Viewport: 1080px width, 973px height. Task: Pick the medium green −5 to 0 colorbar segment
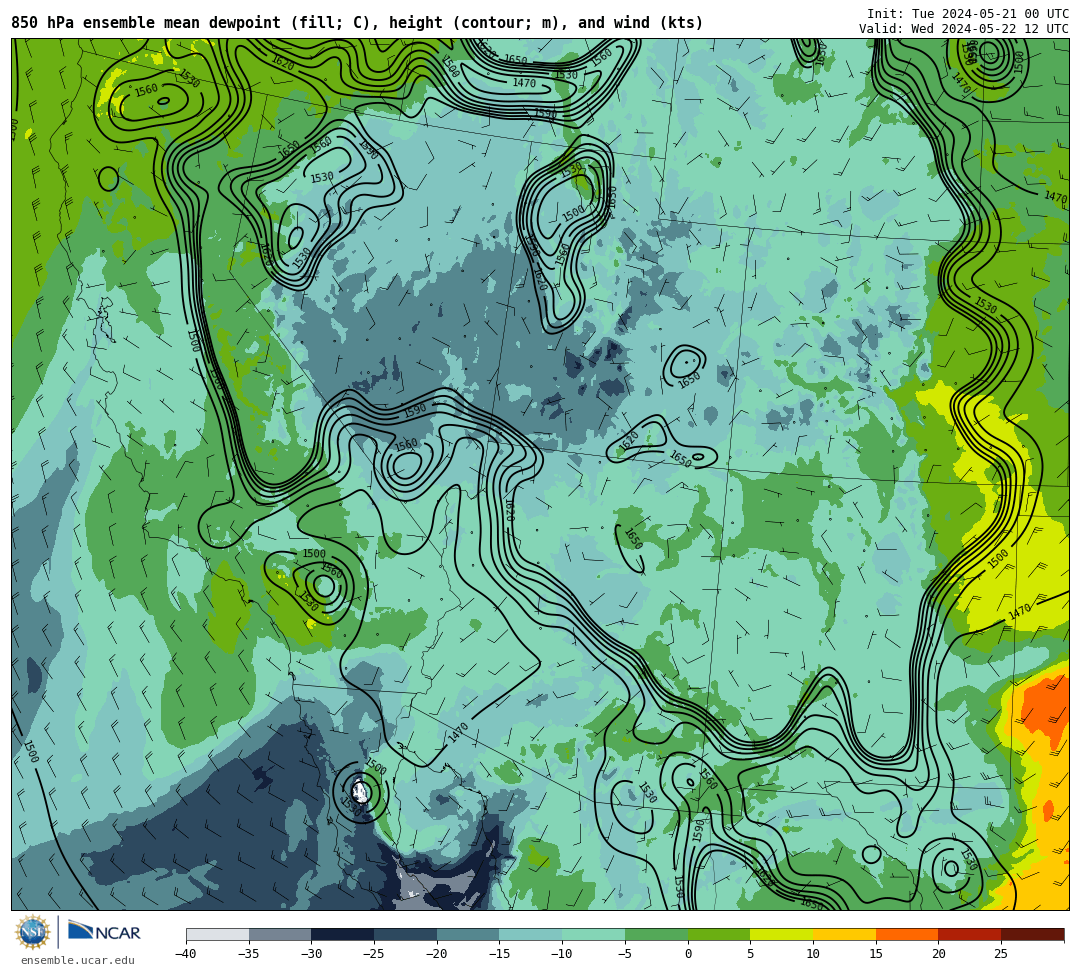click(x=656, y=934)
